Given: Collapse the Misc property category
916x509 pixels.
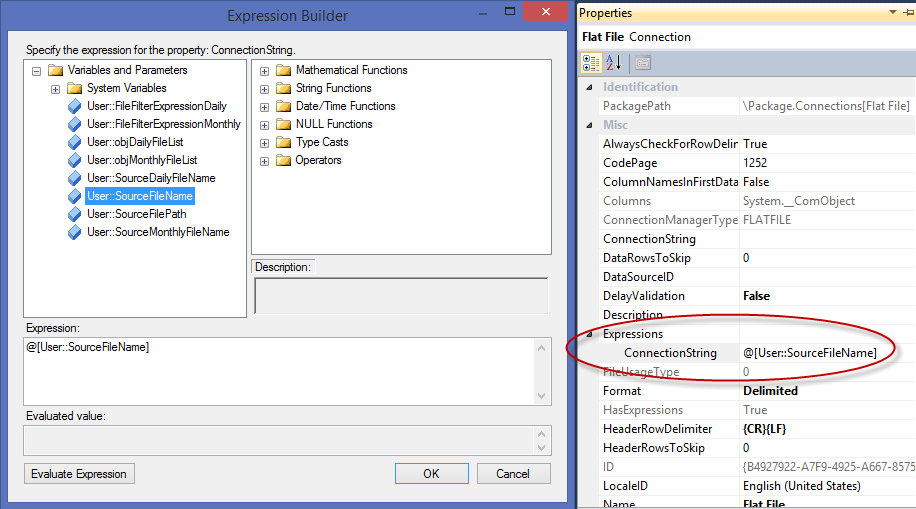Looking at the screenshot, I should click(x=589, y=125).
